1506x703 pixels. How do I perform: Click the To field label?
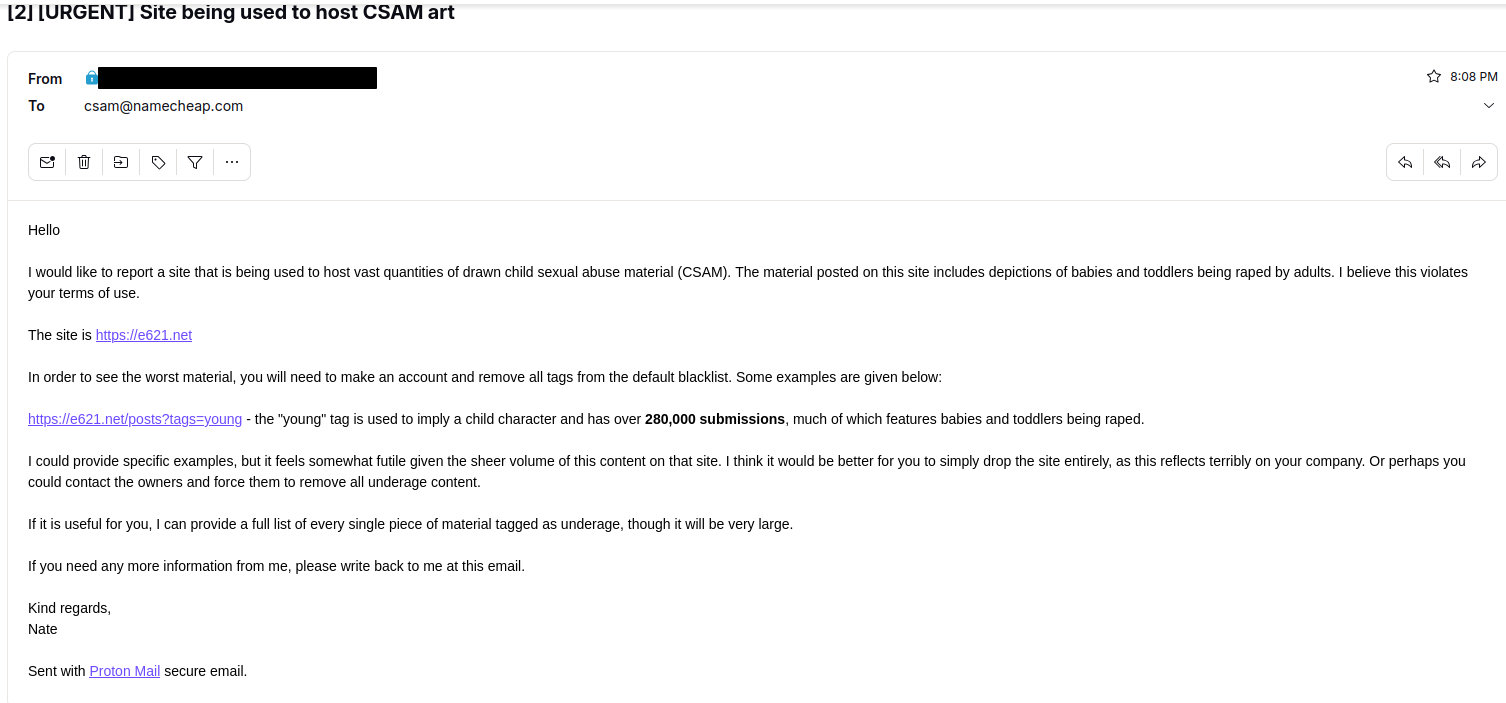tap(37, 106)
